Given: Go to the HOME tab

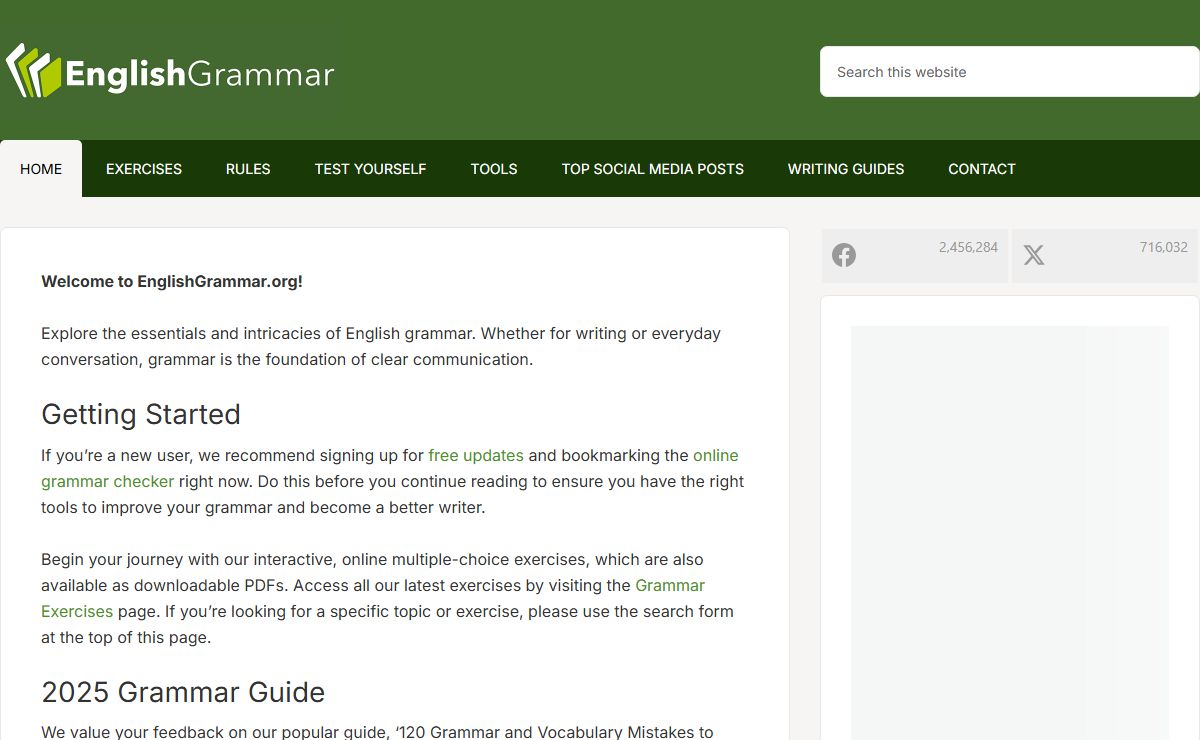Looking at the screenshot, I should pyautogui.click(x=41, y=169).
